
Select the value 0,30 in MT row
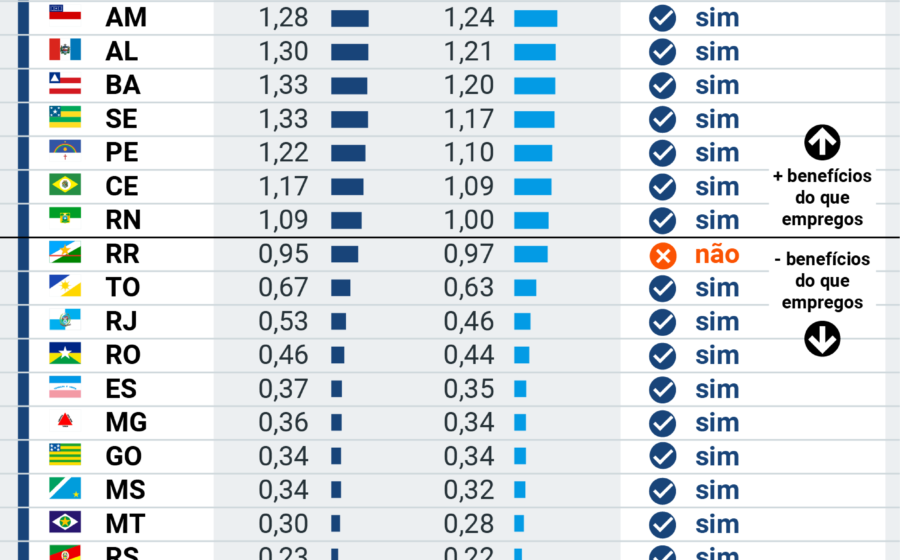point(283,524)
